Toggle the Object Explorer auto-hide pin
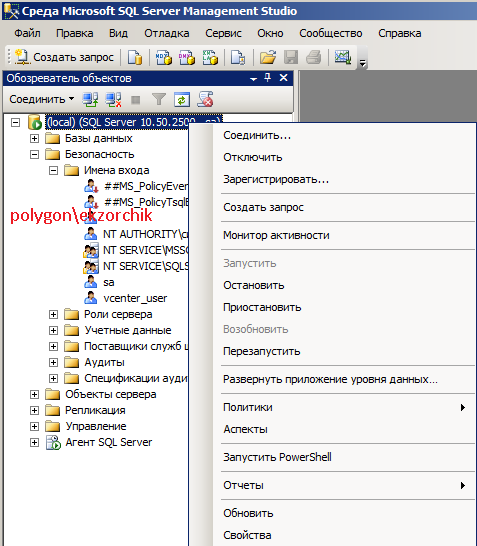The image size is (477, 546). pyautogui.click(x=267, y=77)
